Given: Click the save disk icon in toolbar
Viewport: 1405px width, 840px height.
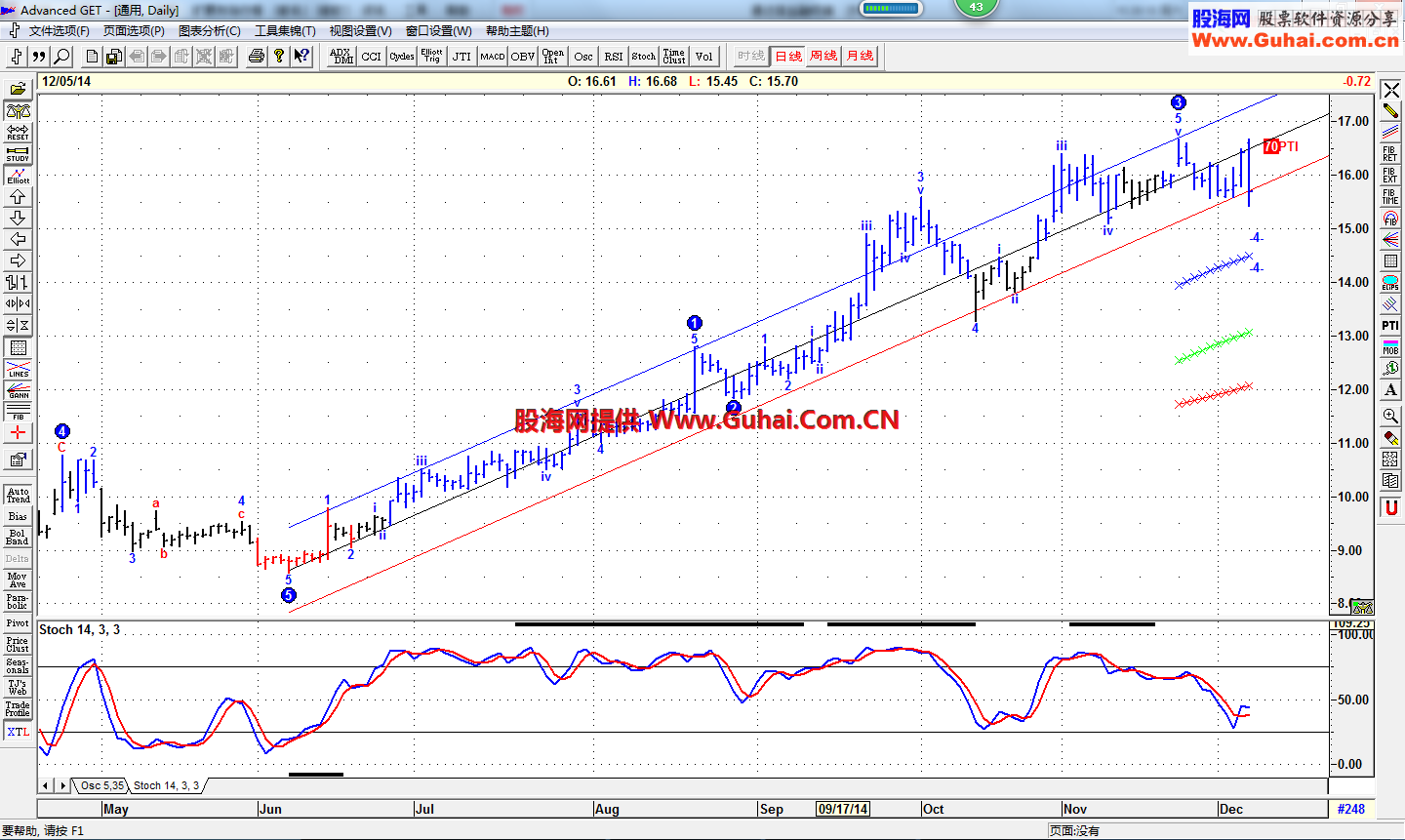Looking at the screenshot, I should pos(114,56).
